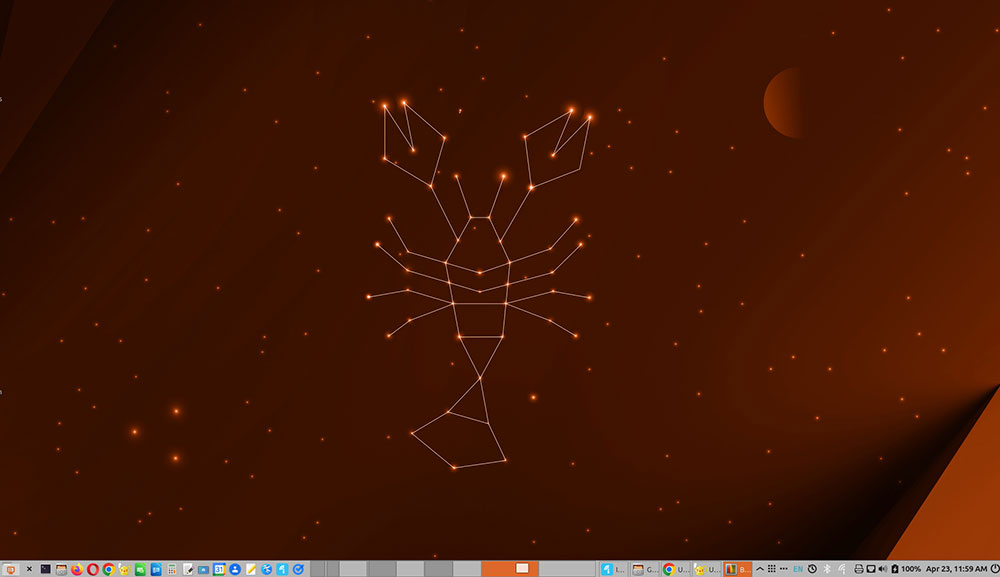Open the printer icon in system tray
Viewport: 1000px width, 577px height.
[x=858, y=568]
